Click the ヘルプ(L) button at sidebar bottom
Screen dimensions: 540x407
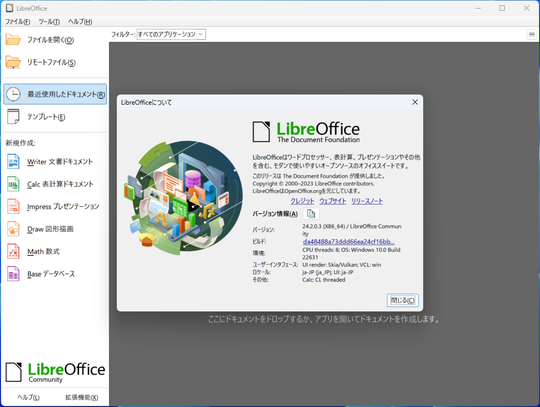29,397
